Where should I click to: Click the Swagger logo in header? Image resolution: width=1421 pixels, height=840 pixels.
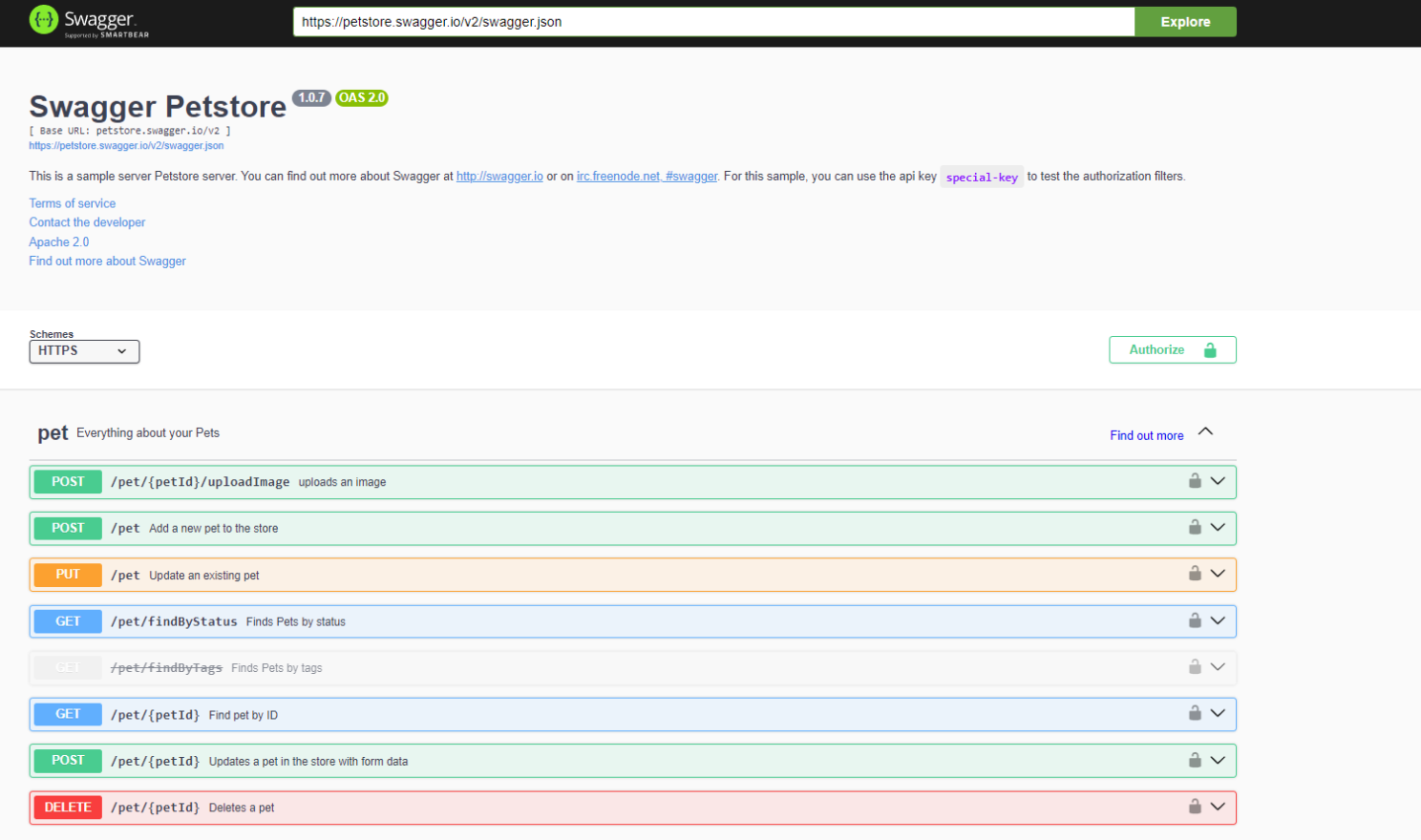pyautogui.click(x=89, y=21)
